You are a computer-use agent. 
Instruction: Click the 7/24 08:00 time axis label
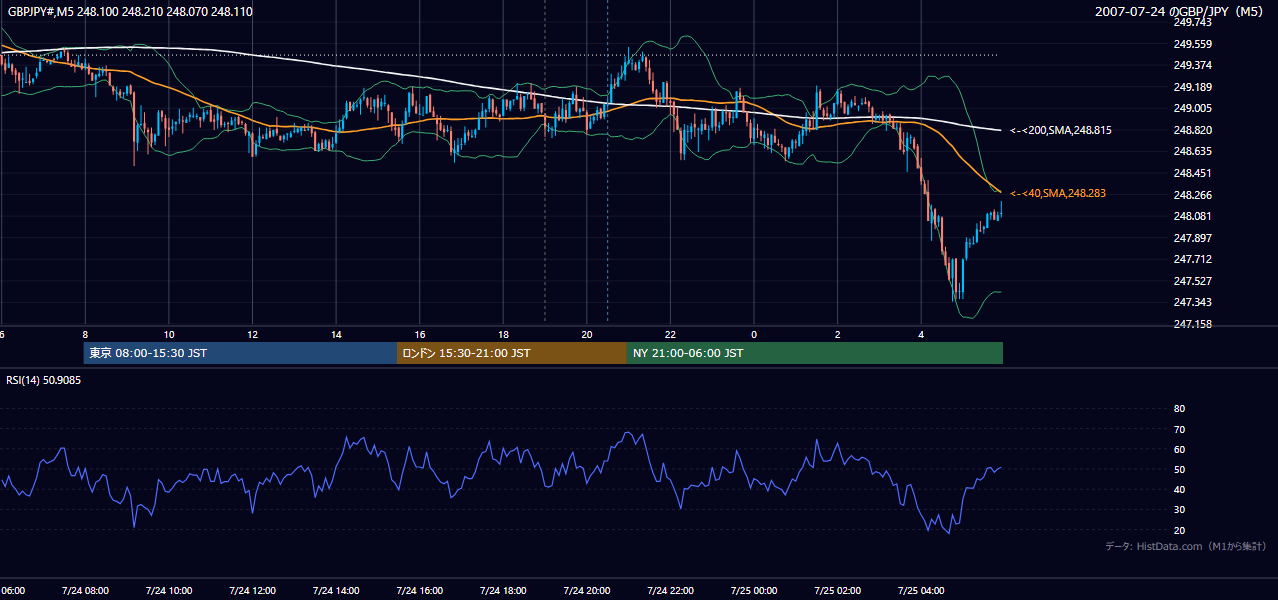point(84,590)
